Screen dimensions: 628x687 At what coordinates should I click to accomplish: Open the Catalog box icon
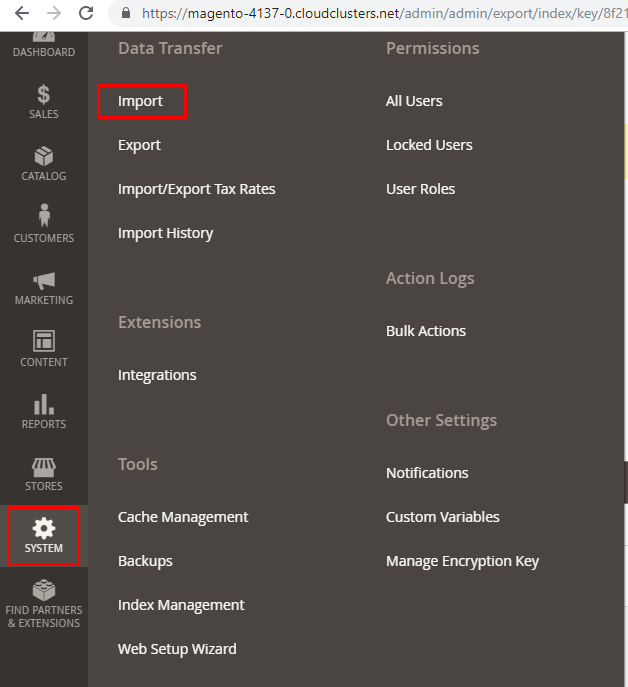coord(44,157)
